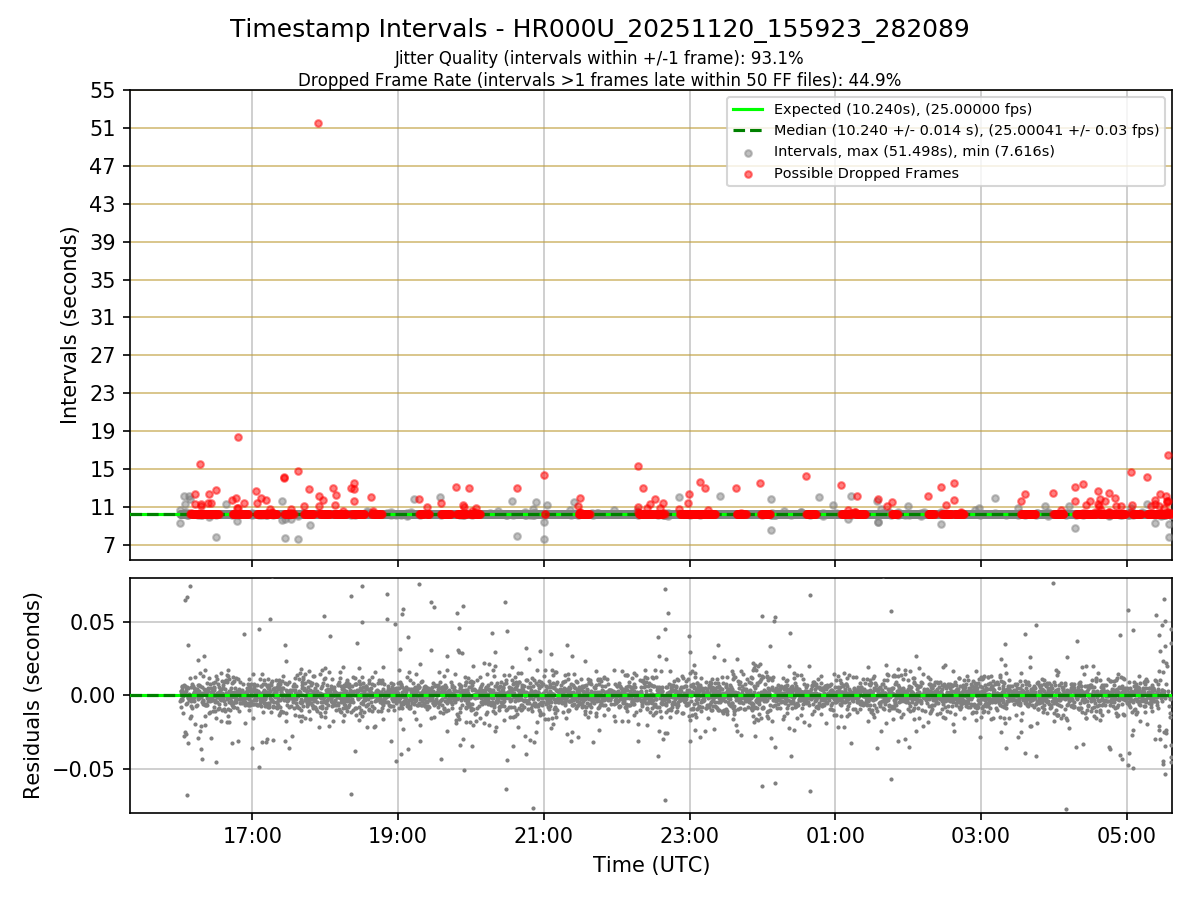Click the 'Residuals (seconds)' y-axis label
Image resolution: width=1200 pixels, height=900 pixels.
point(33,696)
